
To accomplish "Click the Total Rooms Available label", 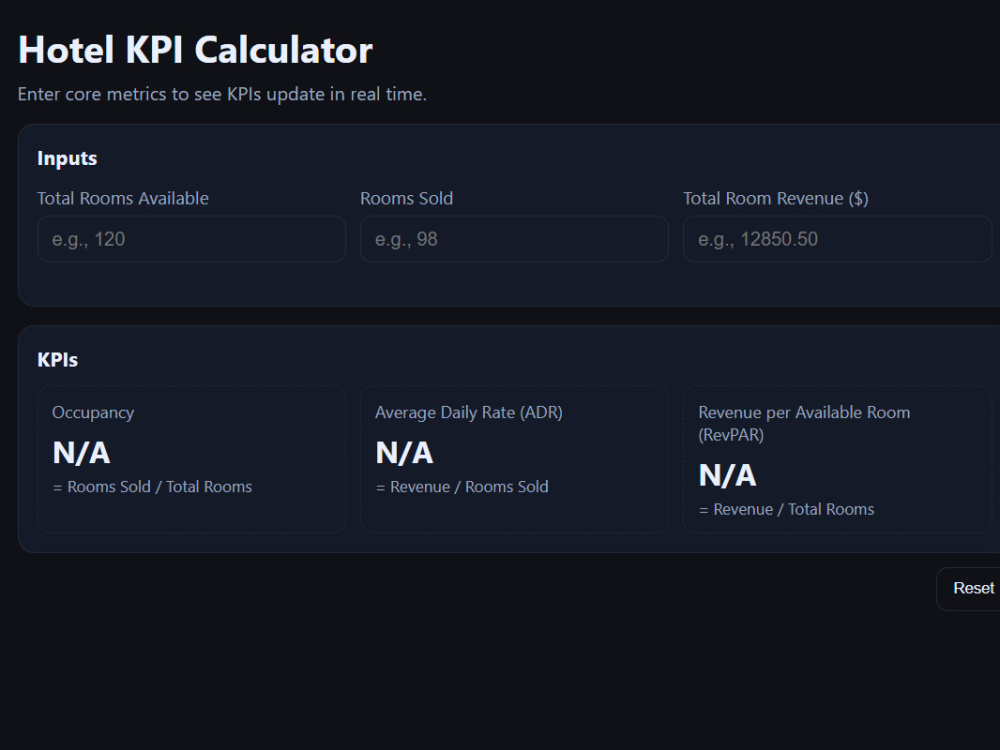I will point(123,198).
